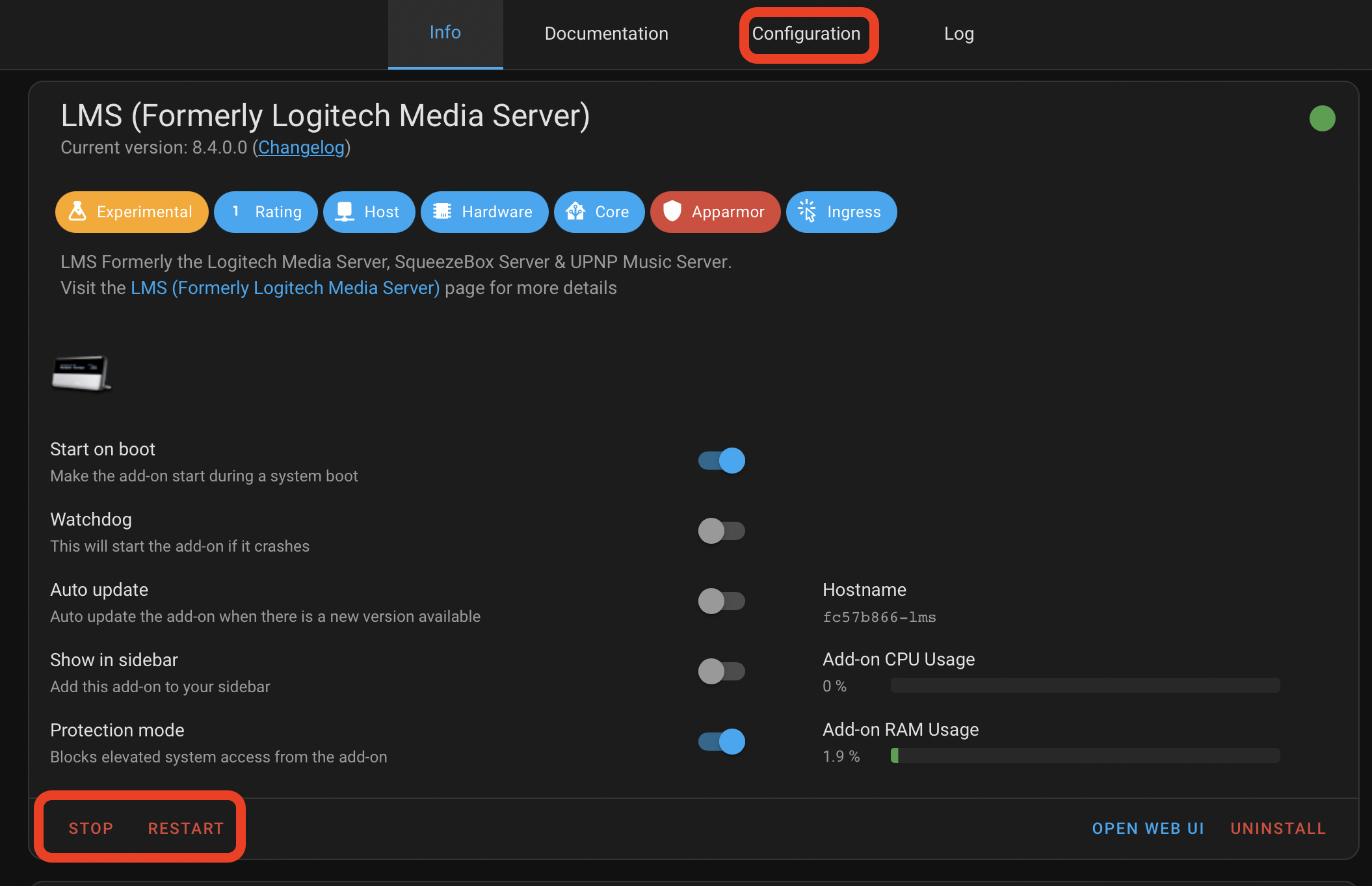Click the Watchdog description text
Screen dimensions: 1372x886
coord(180,546)
